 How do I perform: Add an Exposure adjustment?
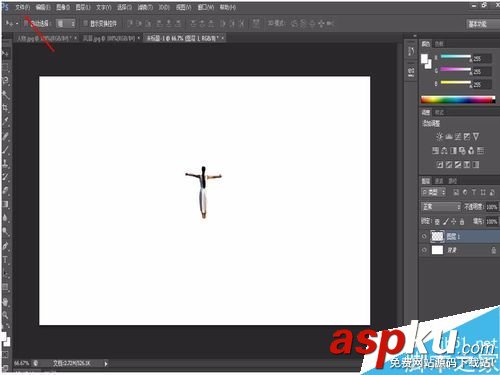pyautogui.click(x=467, y=136)
